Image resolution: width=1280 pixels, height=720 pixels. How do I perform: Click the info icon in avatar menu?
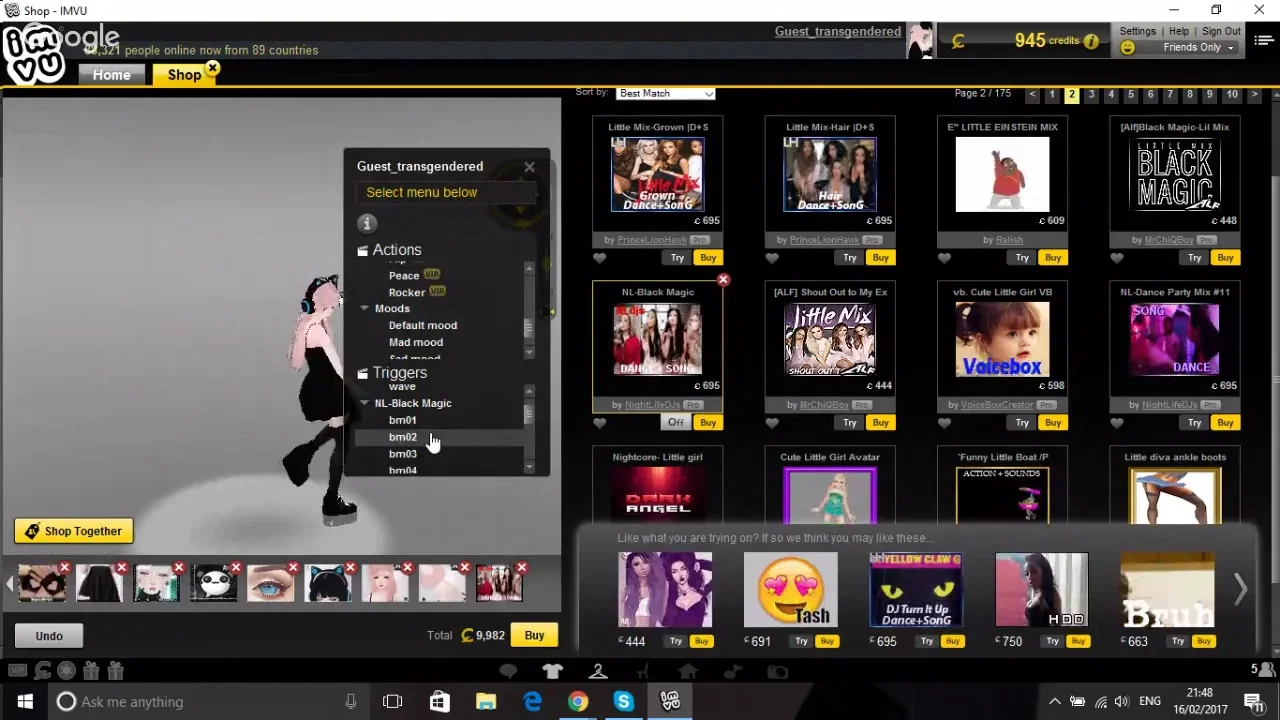point(367,223)
